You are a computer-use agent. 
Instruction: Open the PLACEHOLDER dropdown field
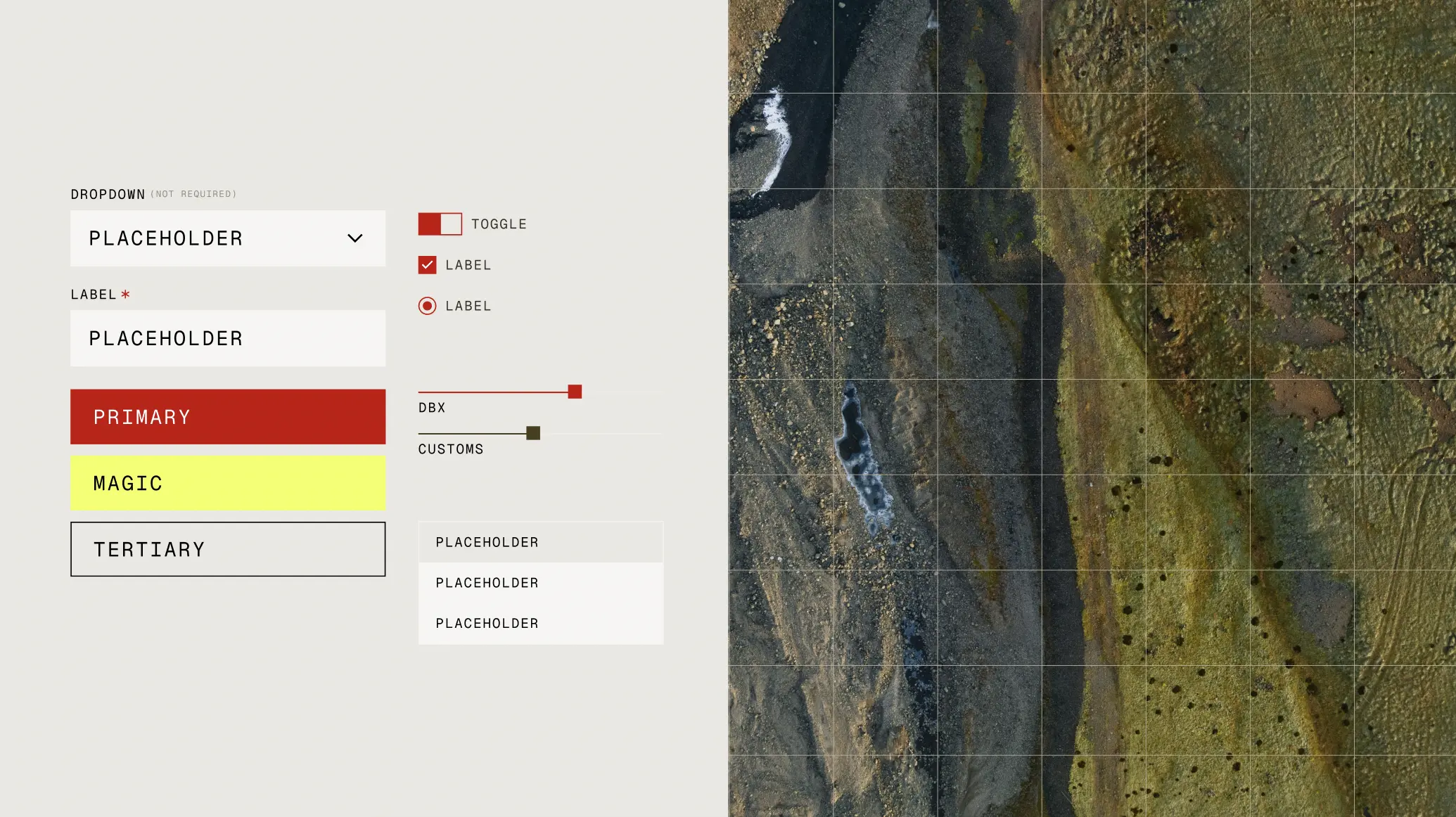point(227,238)
